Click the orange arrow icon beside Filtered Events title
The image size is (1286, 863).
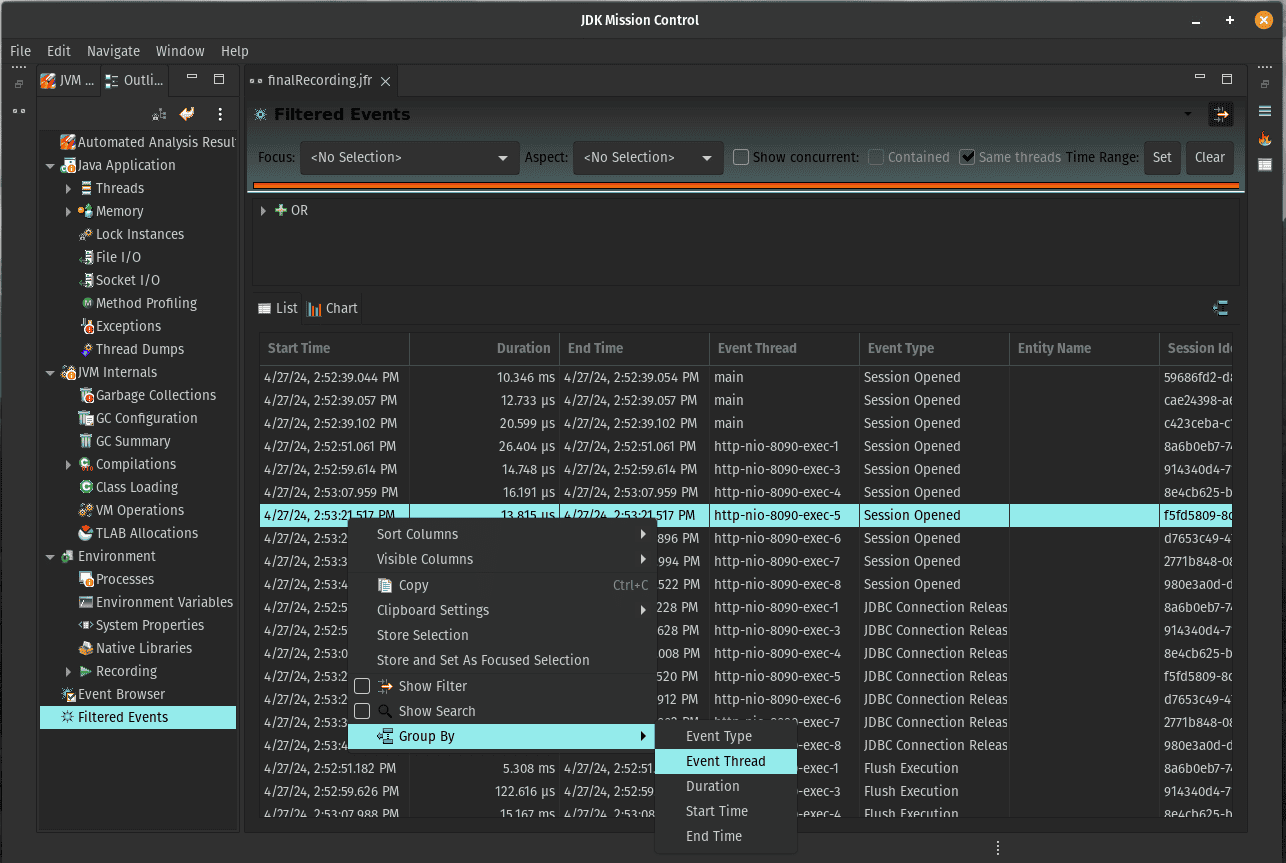pyautogui.click(x=1220, y=114)
